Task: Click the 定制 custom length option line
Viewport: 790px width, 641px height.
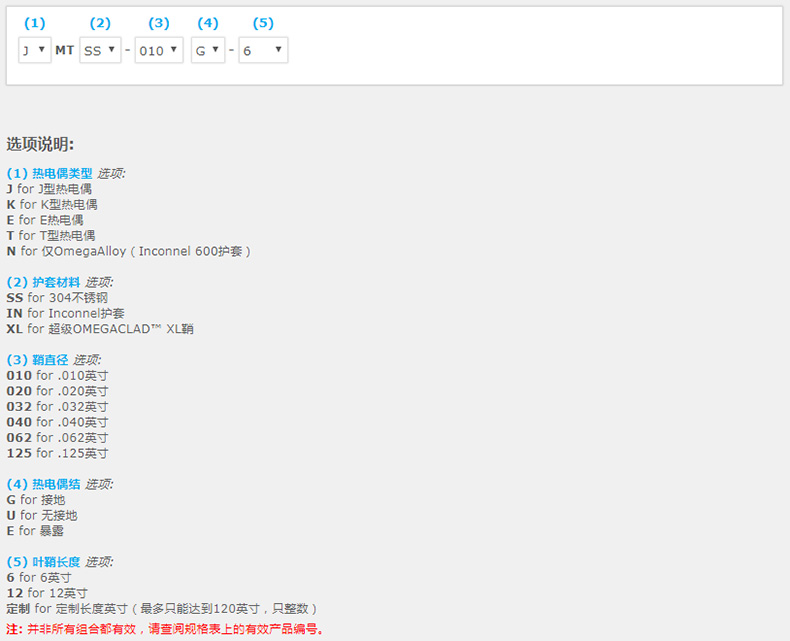Action: click(162, 609)
